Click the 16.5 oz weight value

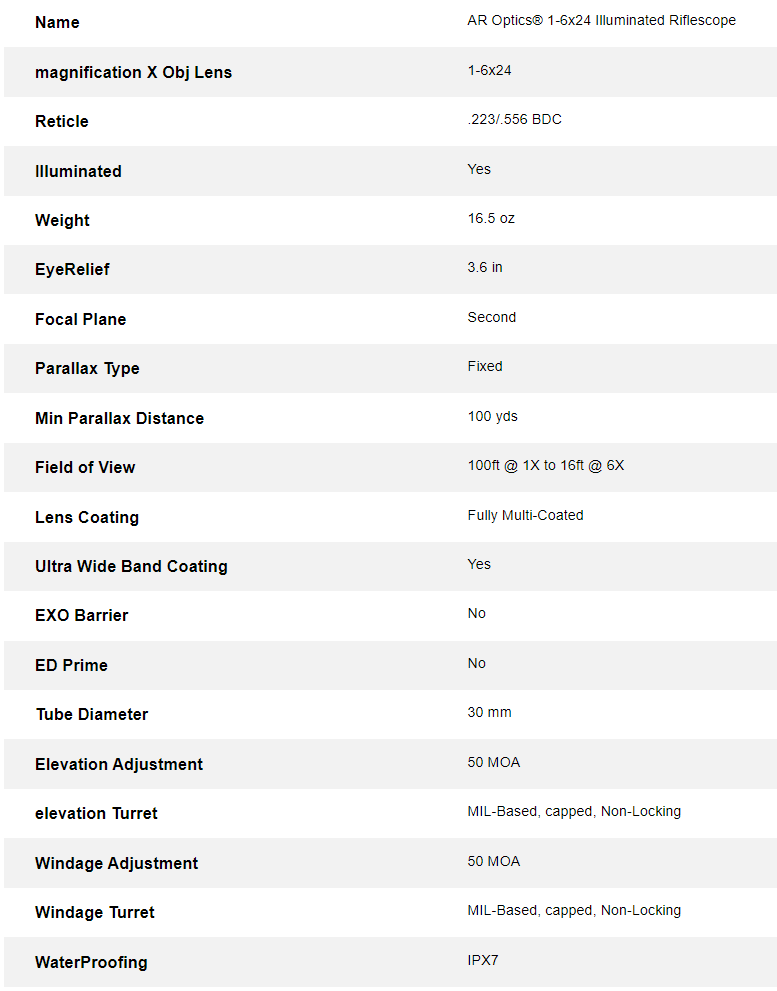[491, 219]
